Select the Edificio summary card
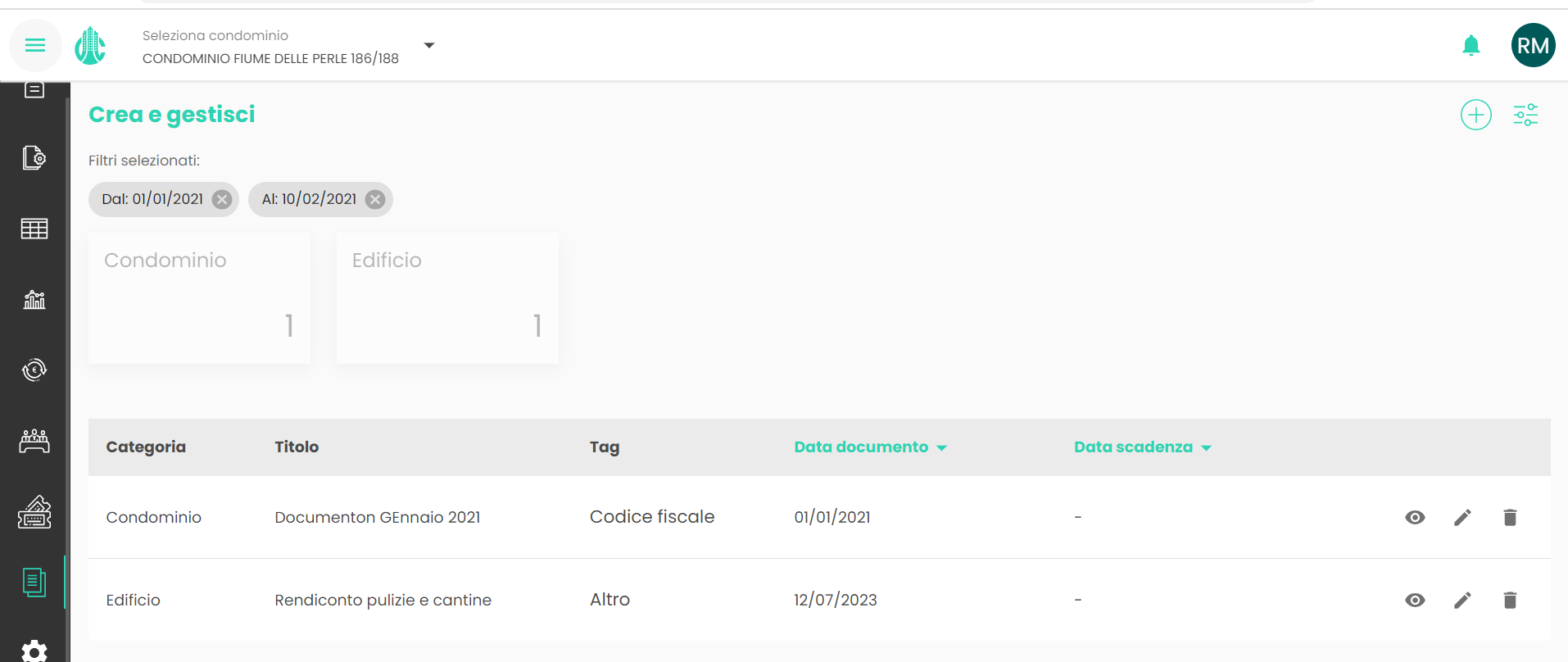The width and height of the screenshot is (1568, 662). point(447,298)
